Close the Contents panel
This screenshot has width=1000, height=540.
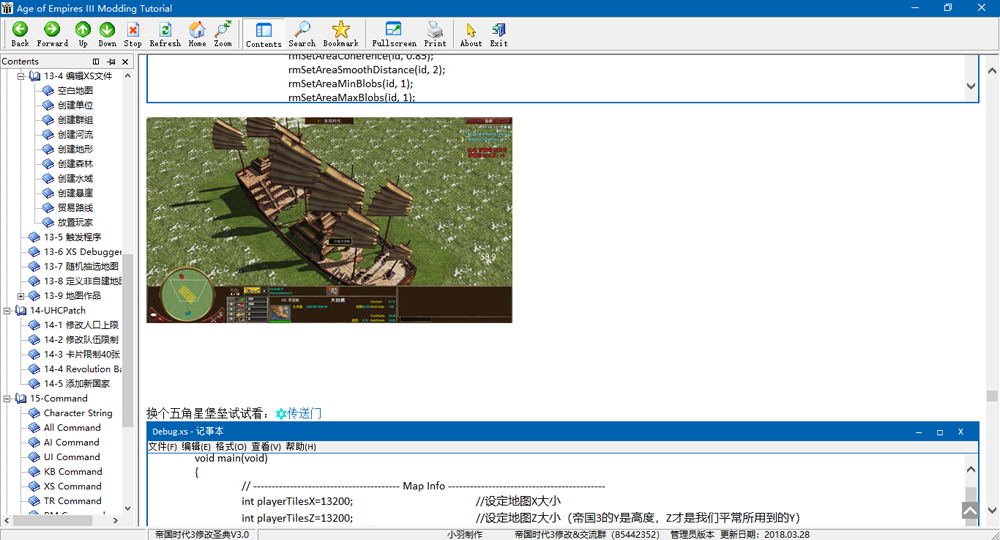125,62
